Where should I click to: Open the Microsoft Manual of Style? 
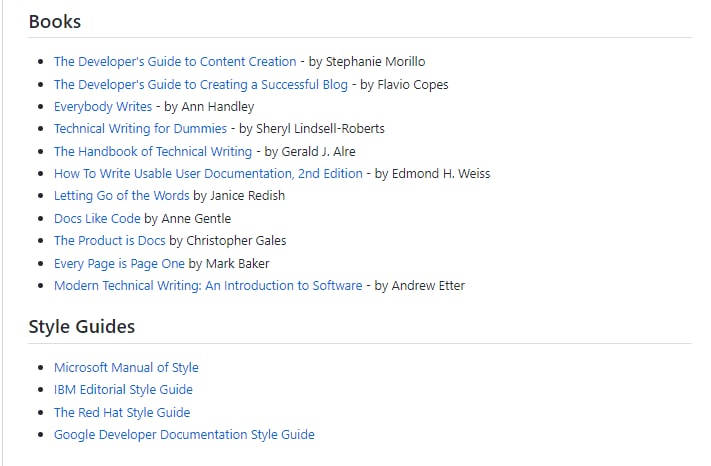coord(126,368)
